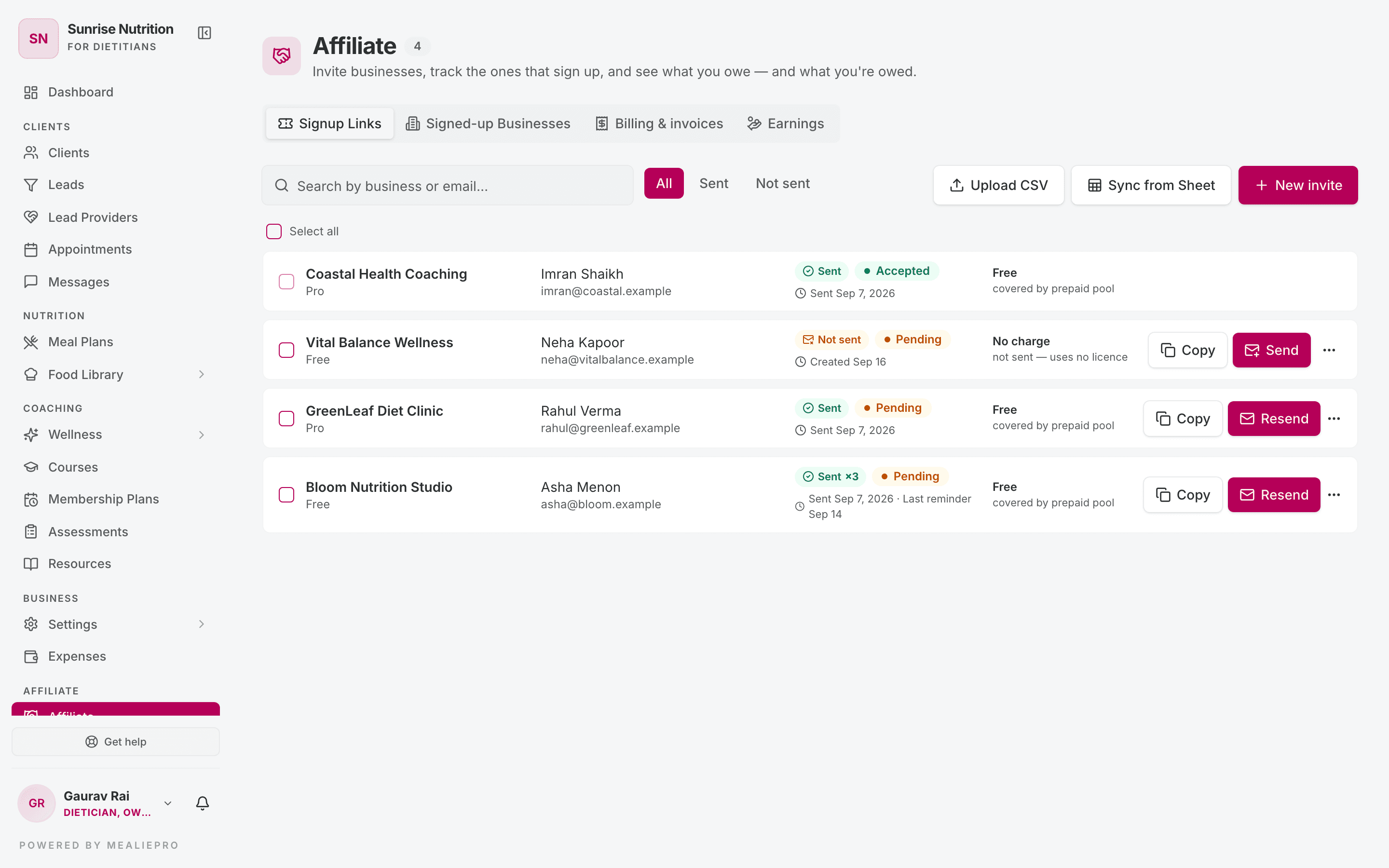Click the Affiliate handshake header icon
The width and height of the screenshot is (1389, 868).
click(x=281, y=55)
